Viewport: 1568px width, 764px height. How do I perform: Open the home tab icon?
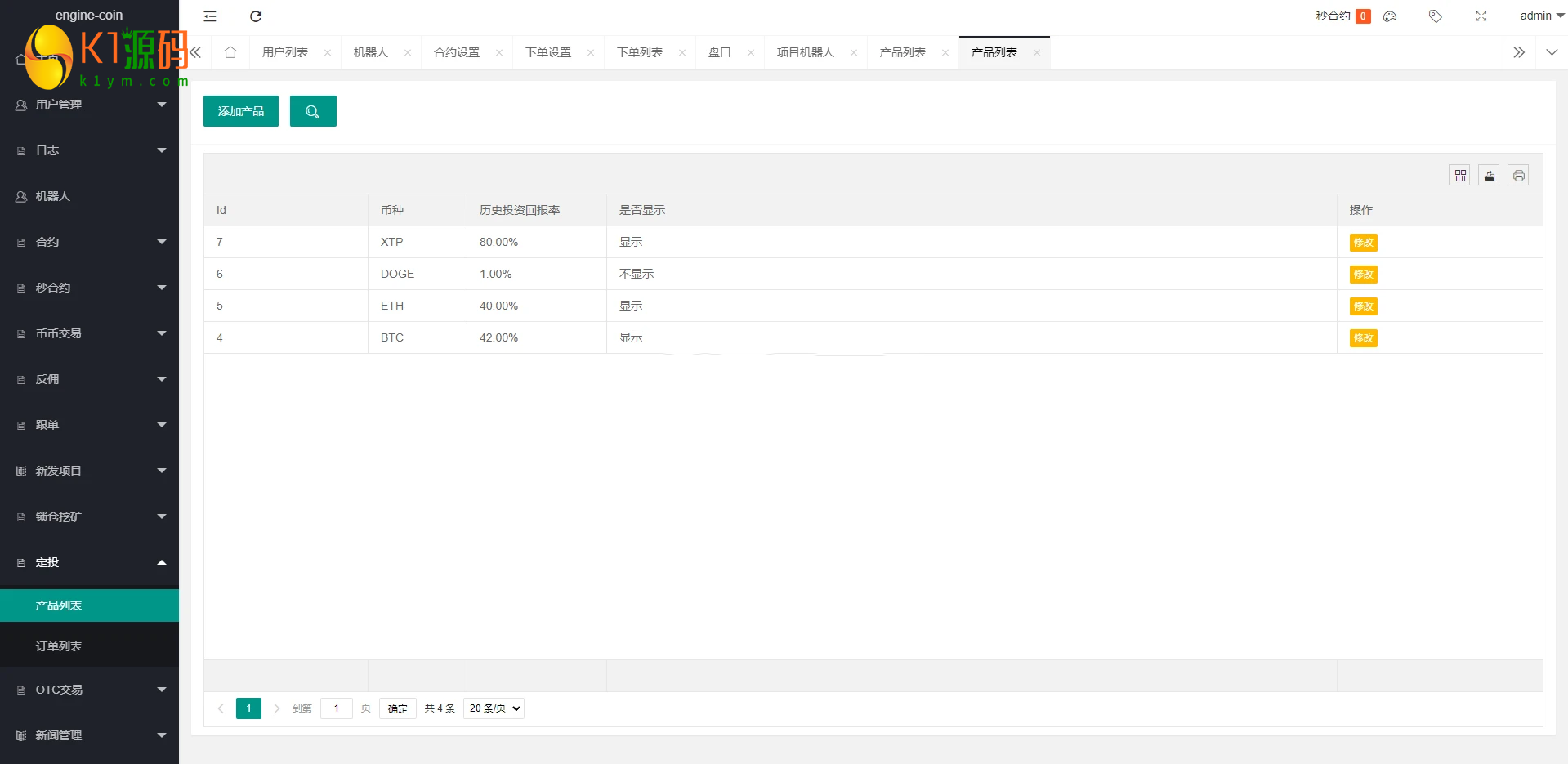coord(230,52)
